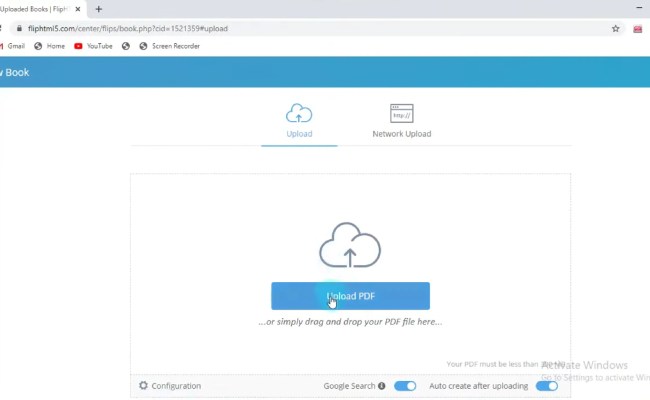Click the drag and drop PDF hint text
650x400 pixels.
click(350, 322)
